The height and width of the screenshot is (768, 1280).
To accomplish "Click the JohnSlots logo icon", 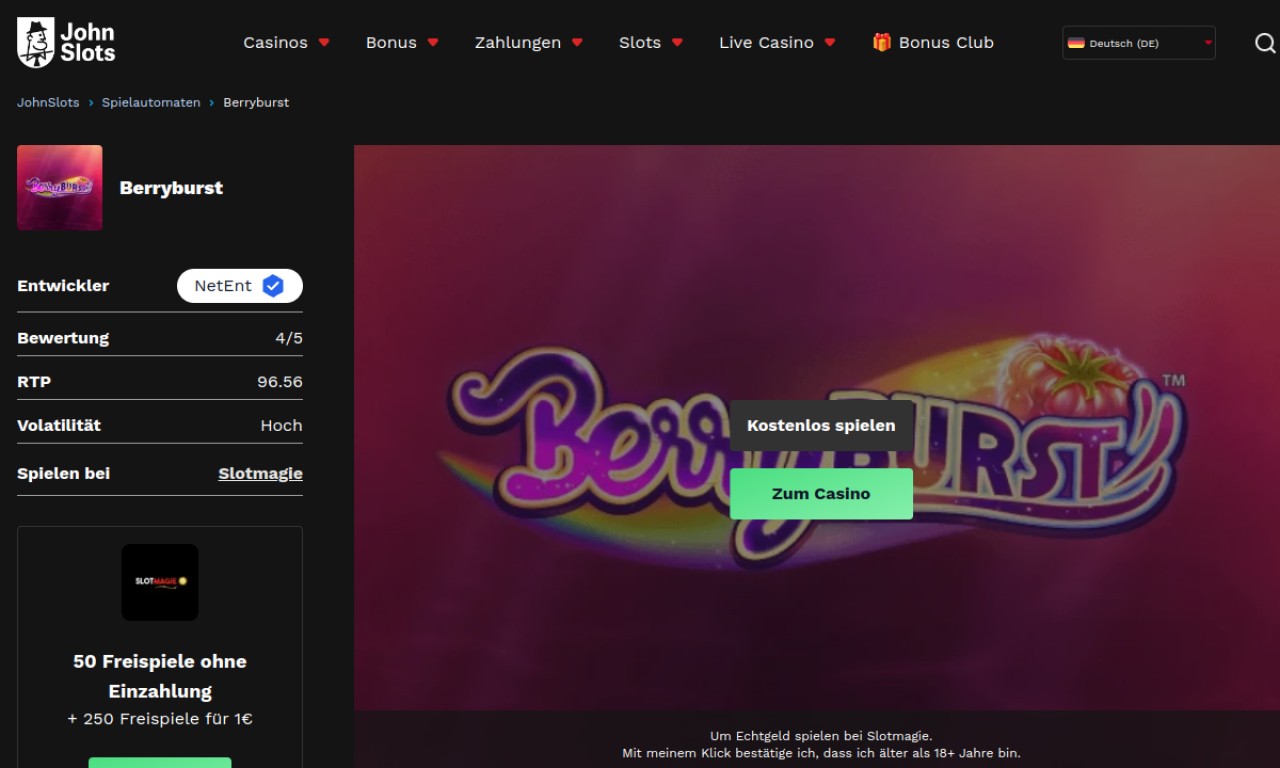I will 36,42.
